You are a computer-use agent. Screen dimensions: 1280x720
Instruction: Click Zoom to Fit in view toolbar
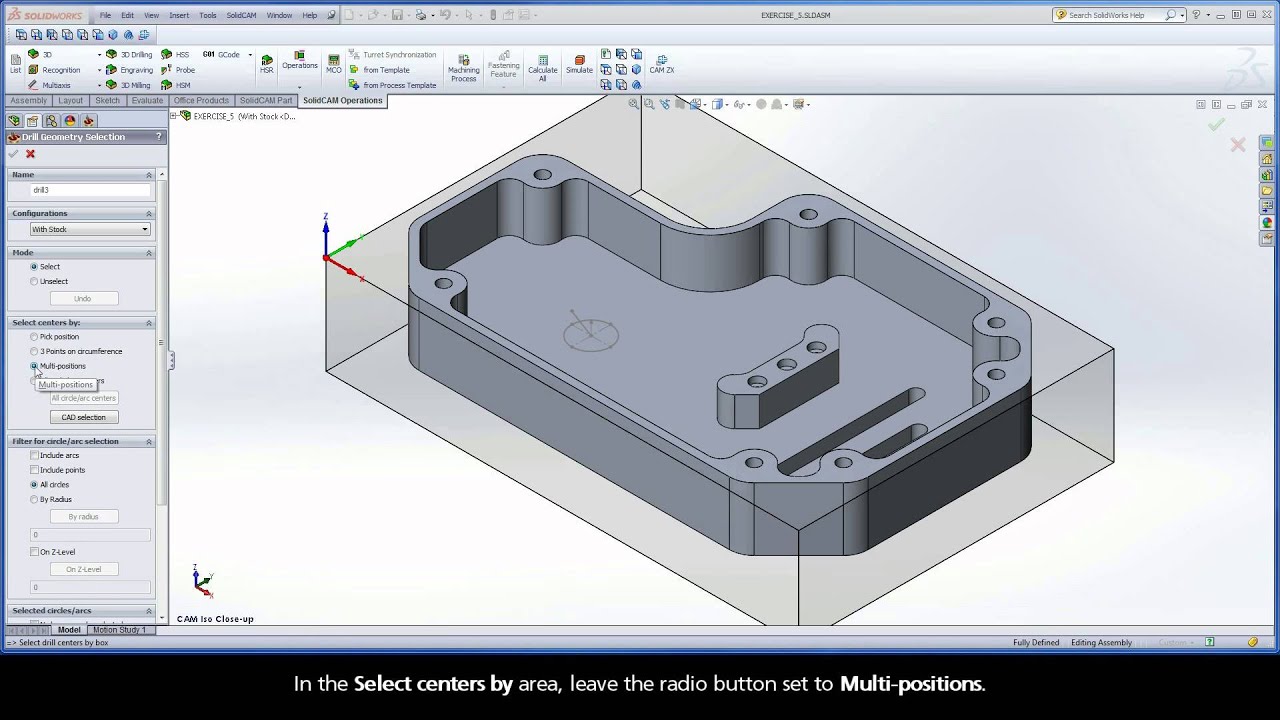634,104
